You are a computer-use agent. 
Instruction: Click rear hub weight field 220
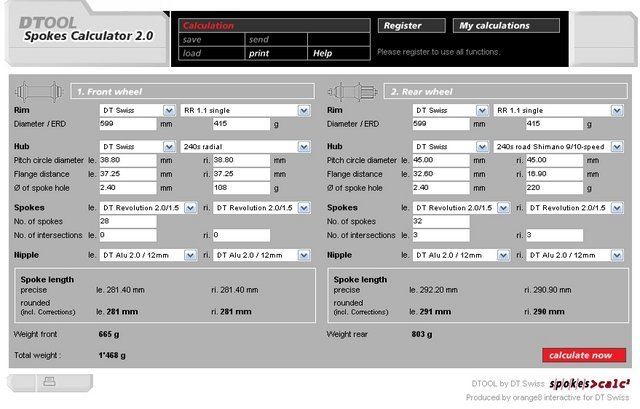(554, 188)
